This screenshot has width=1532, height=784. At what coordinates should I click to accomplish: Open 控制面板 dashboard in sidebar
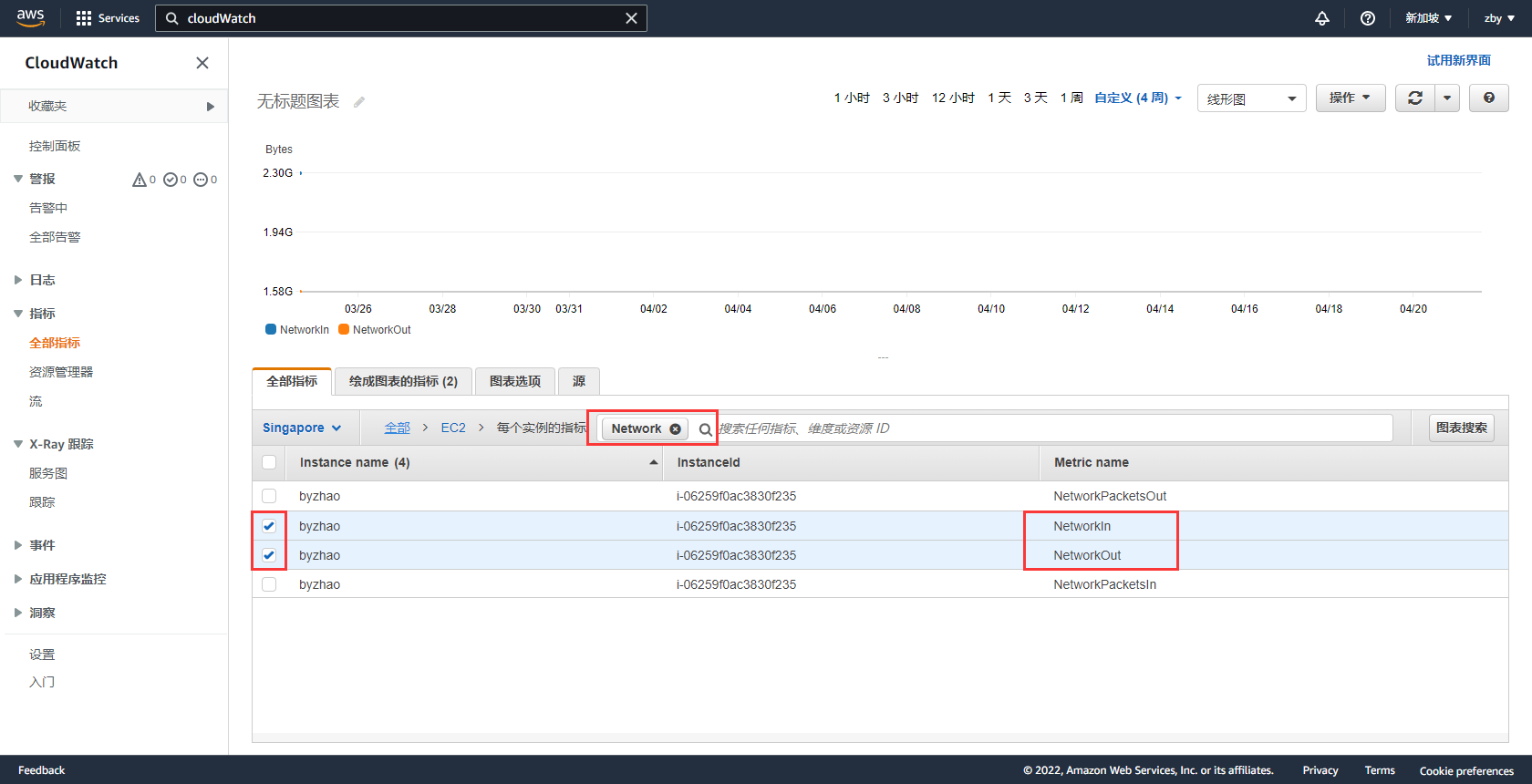pos(55,146)
